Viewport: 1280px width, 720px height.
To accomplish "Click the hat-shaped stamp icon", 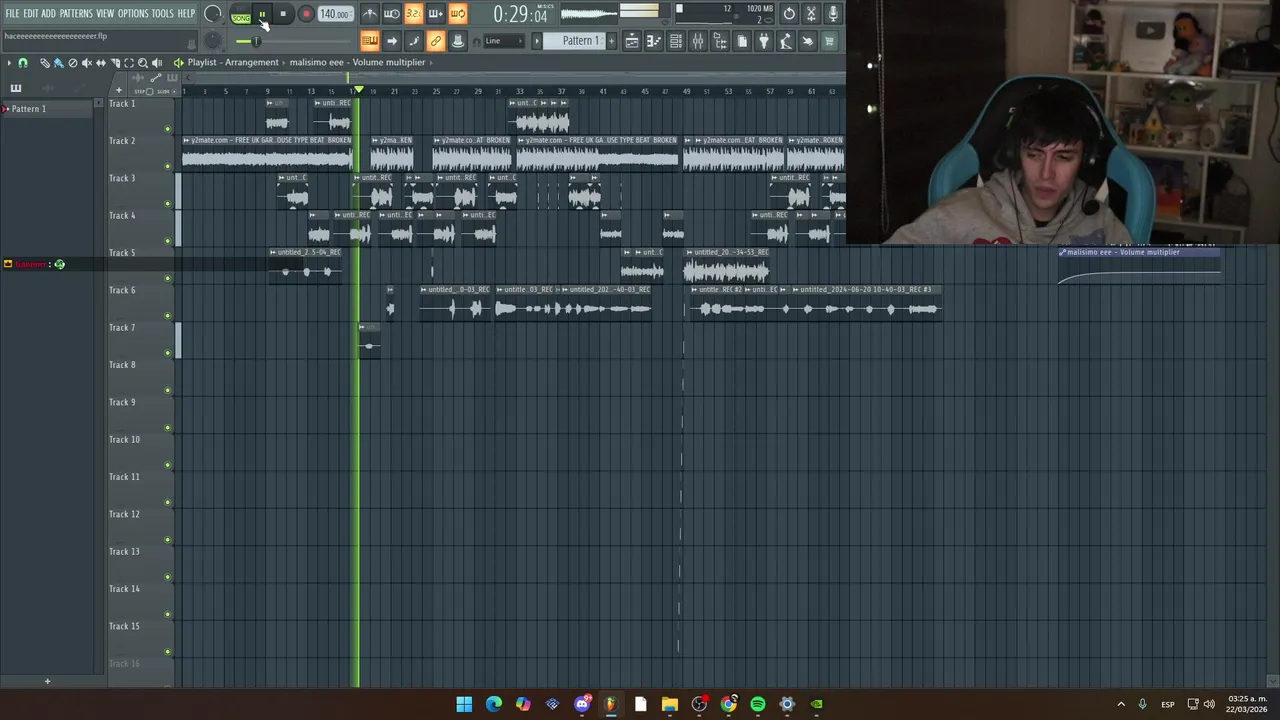I will (458, 41).
